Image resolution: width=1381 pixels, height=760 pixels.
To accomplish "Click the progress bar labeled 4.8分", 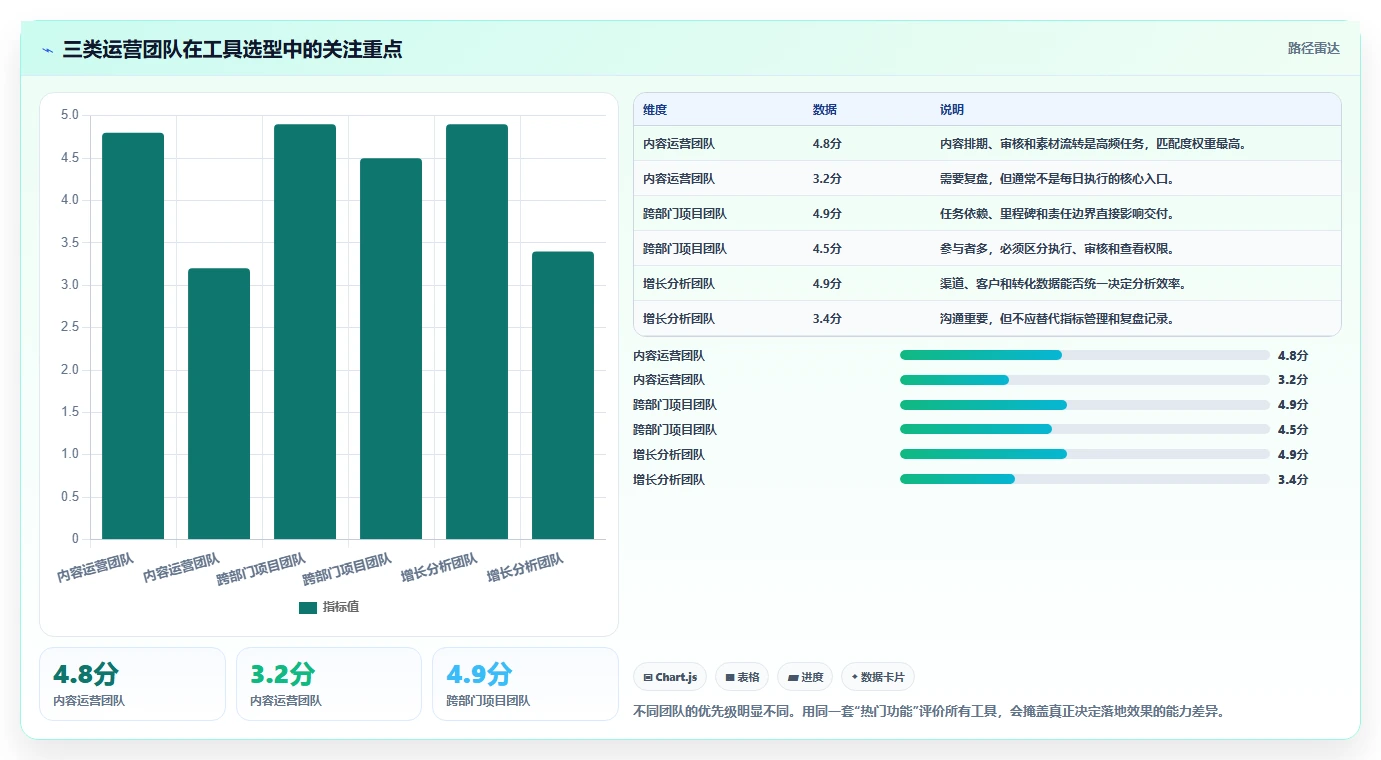I will (x=1085, y=355).
